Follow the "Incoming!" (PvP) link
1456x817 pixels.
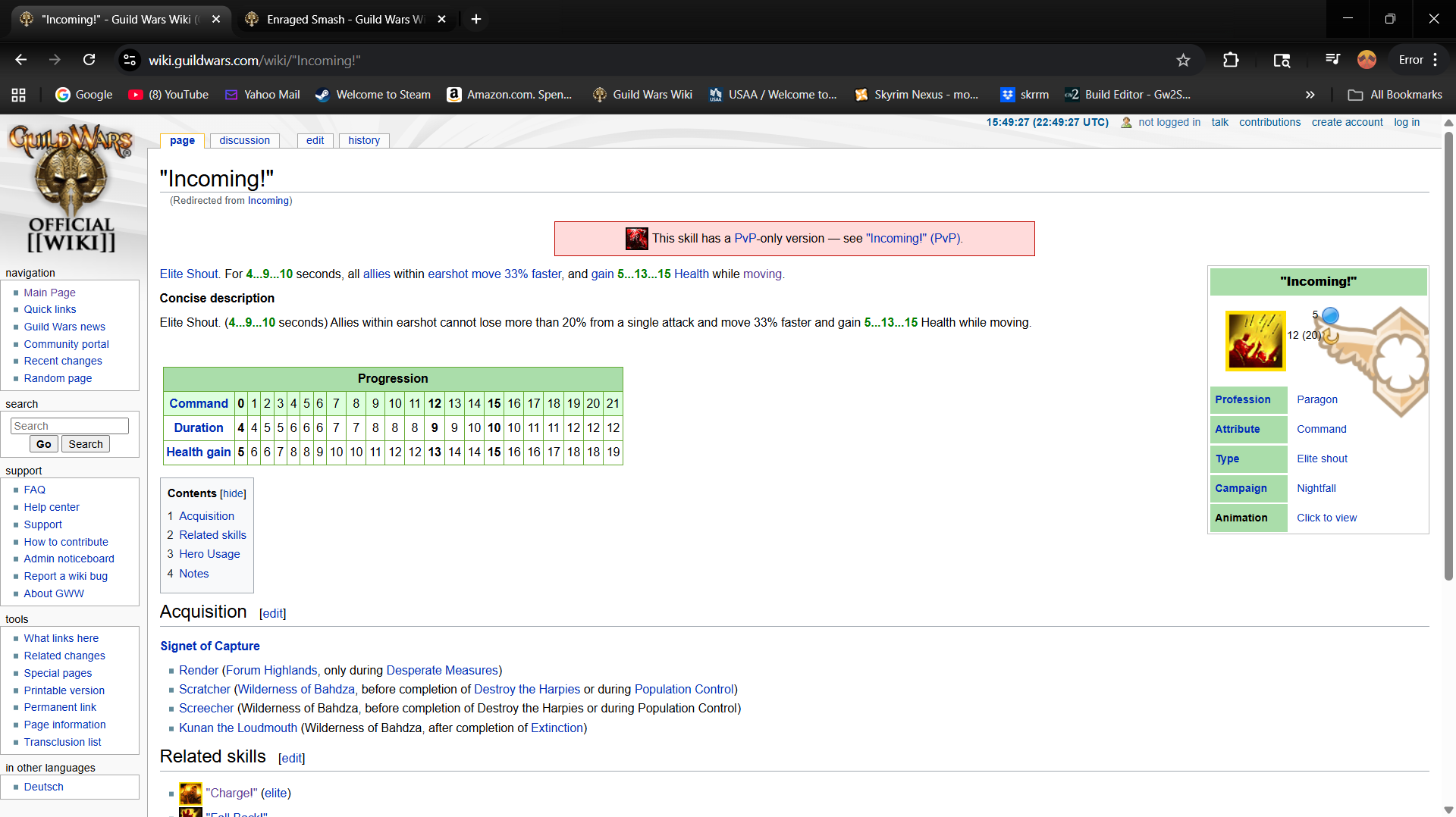coord(913,239)
